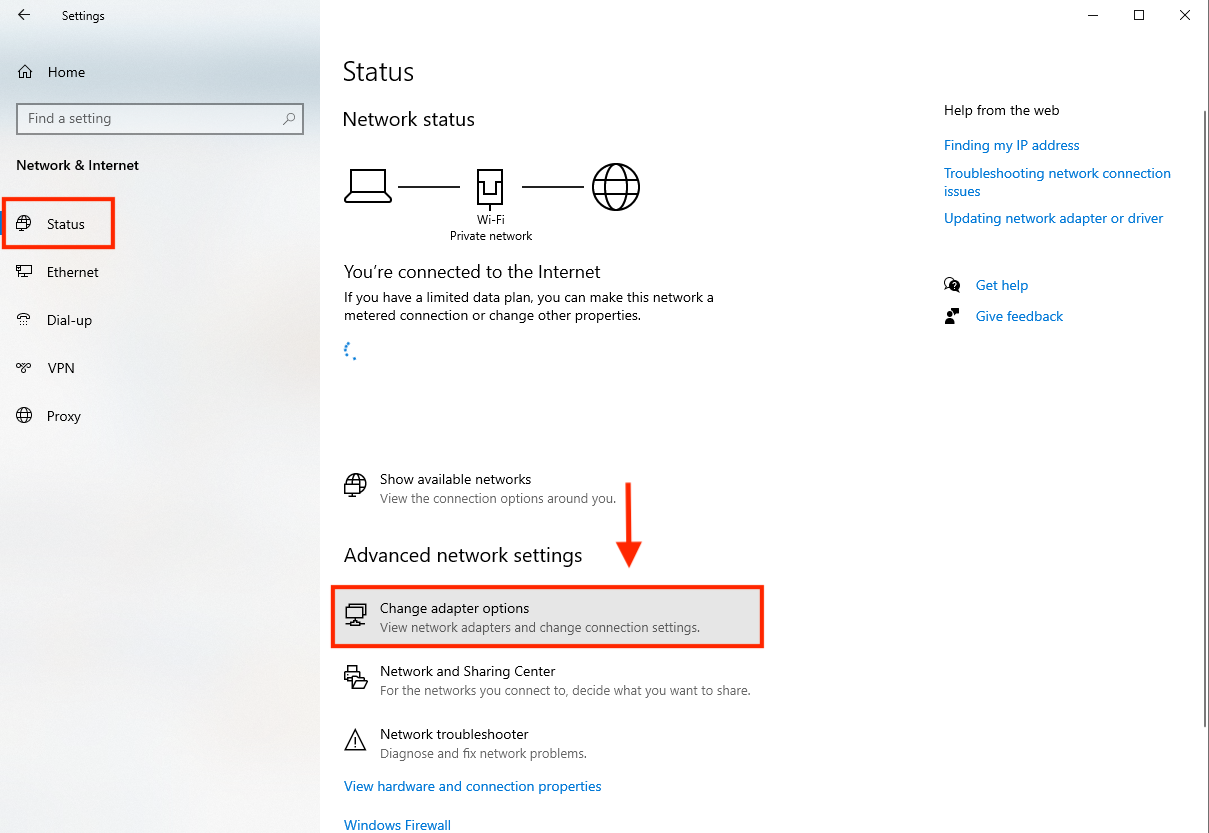This screenshot has height=833, width=1209.
Task: Select the Status icon in the sidebar
Action: [23, 223]
